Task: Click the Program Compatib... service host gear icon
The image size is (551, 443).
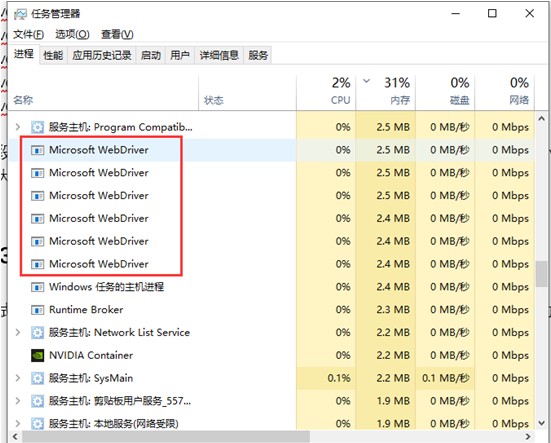Action: (37, 127)
